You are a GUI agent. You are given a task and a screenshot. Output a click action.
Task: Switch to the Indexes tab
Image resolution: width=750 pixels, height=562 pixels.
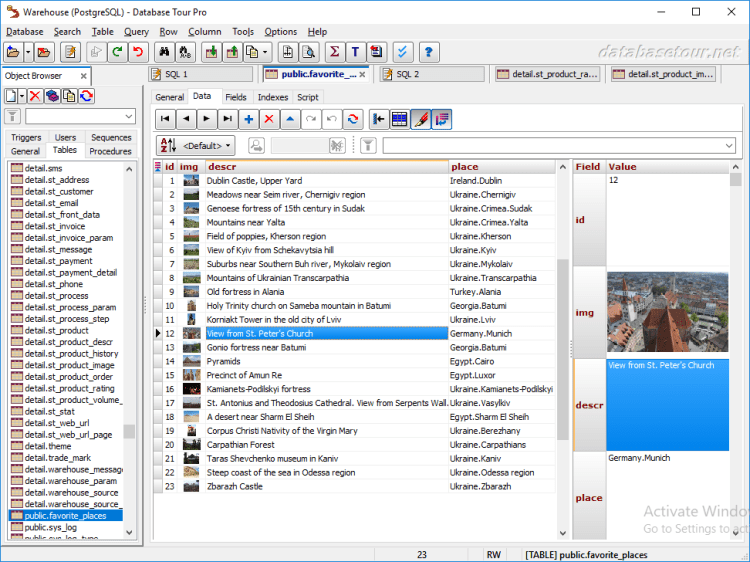272,97
